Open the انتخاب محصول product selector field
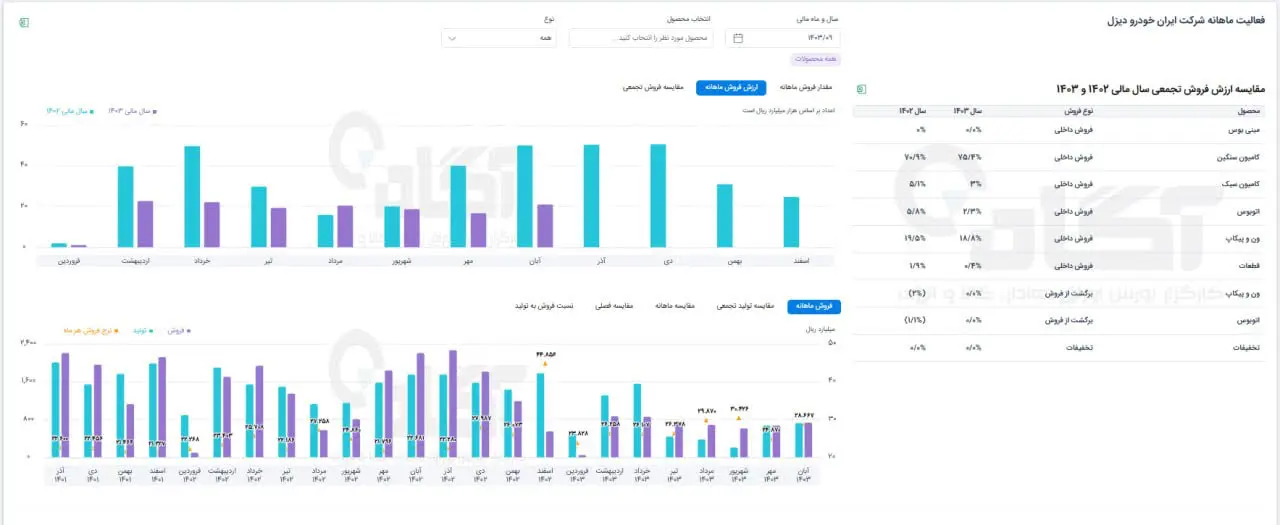This screenshot has height=525, width=1280. point(640,38)
